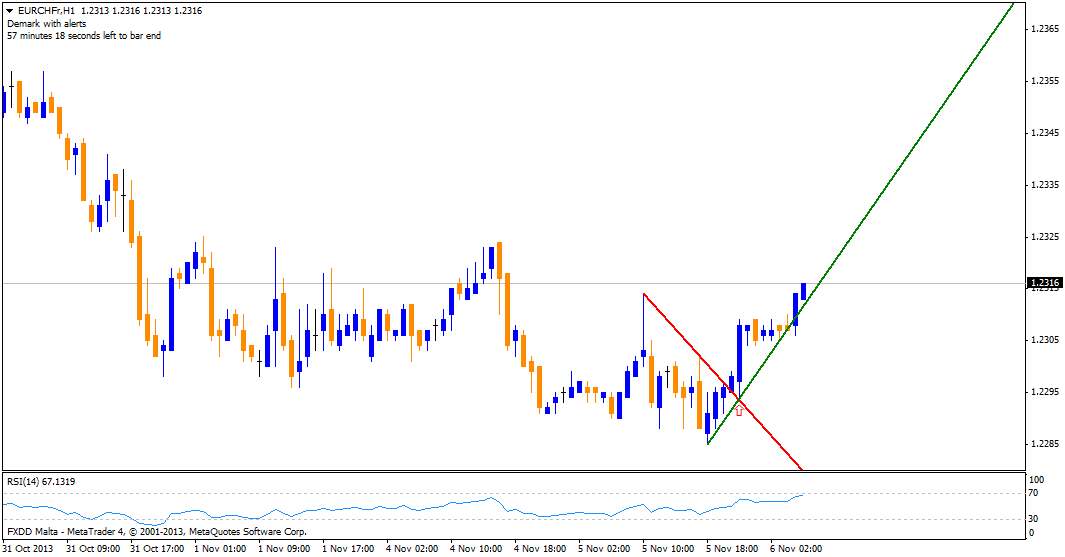Click the latest blue candlestick bar

(x=803, y=290)
